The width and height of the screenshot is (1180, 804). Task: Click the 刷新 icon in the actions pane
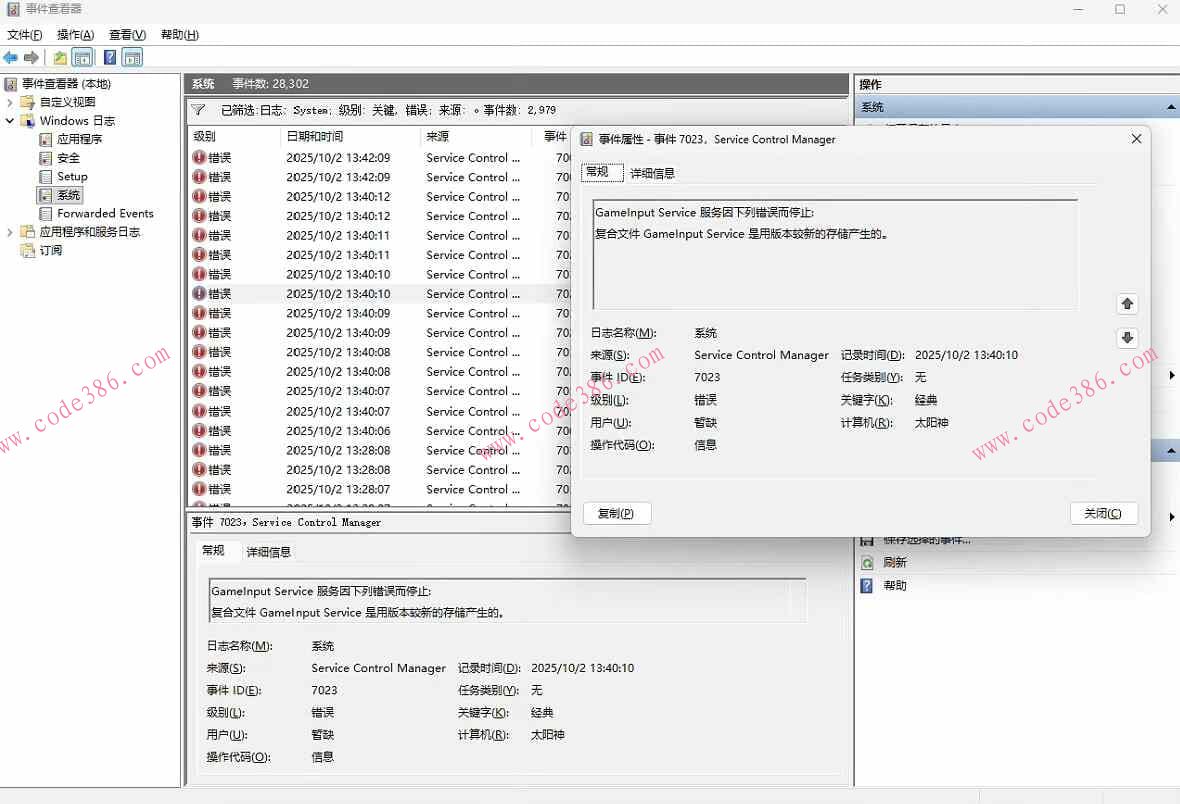[867, 562]
